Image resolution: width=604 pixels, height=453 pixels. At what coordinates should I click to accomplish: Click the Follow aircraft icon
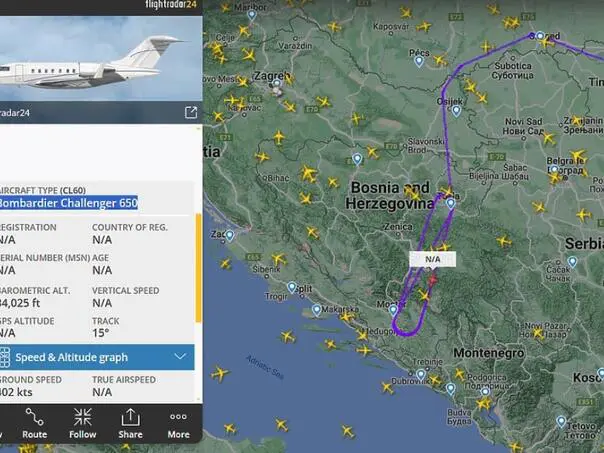82,424
